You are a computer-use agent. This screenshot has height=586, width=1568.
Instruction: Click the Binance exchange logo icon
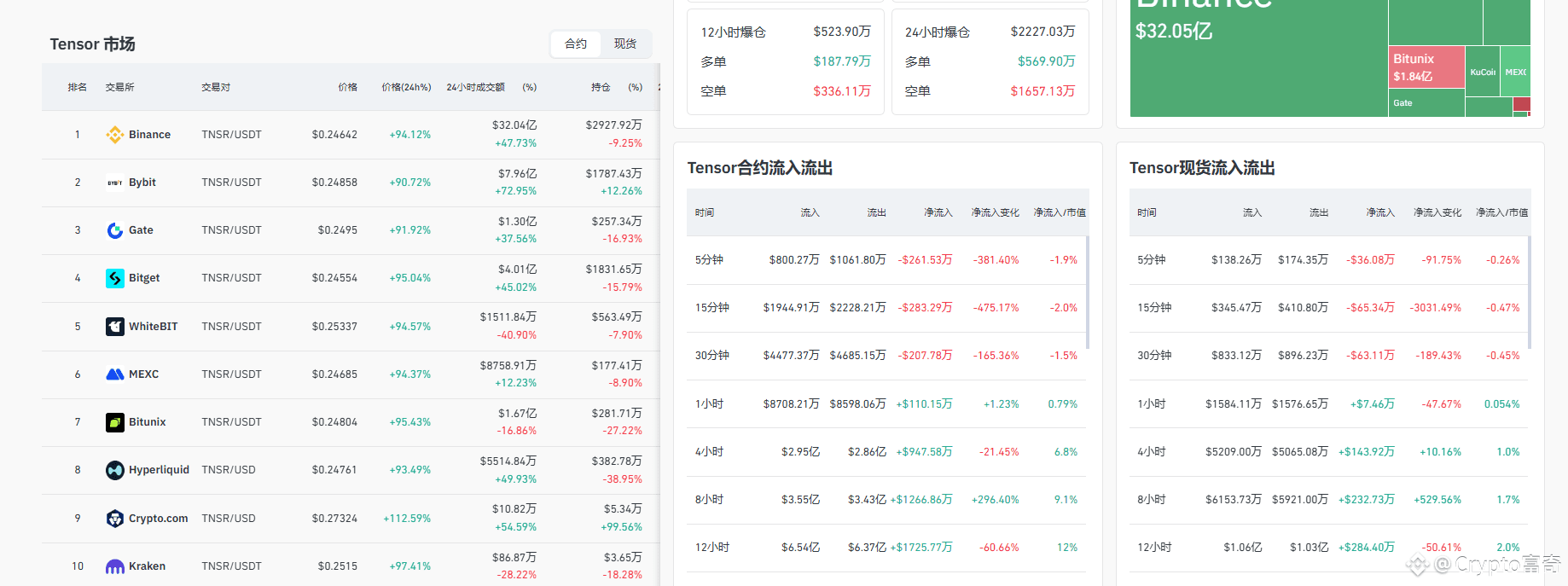click(x=114, y=135)
